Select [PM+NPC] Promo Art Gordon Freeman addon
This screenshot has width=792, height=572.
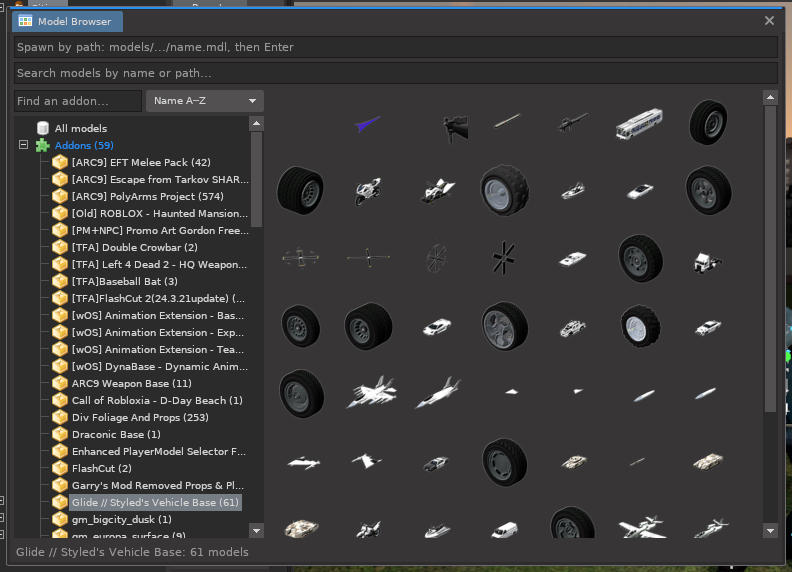pos(160,230)
